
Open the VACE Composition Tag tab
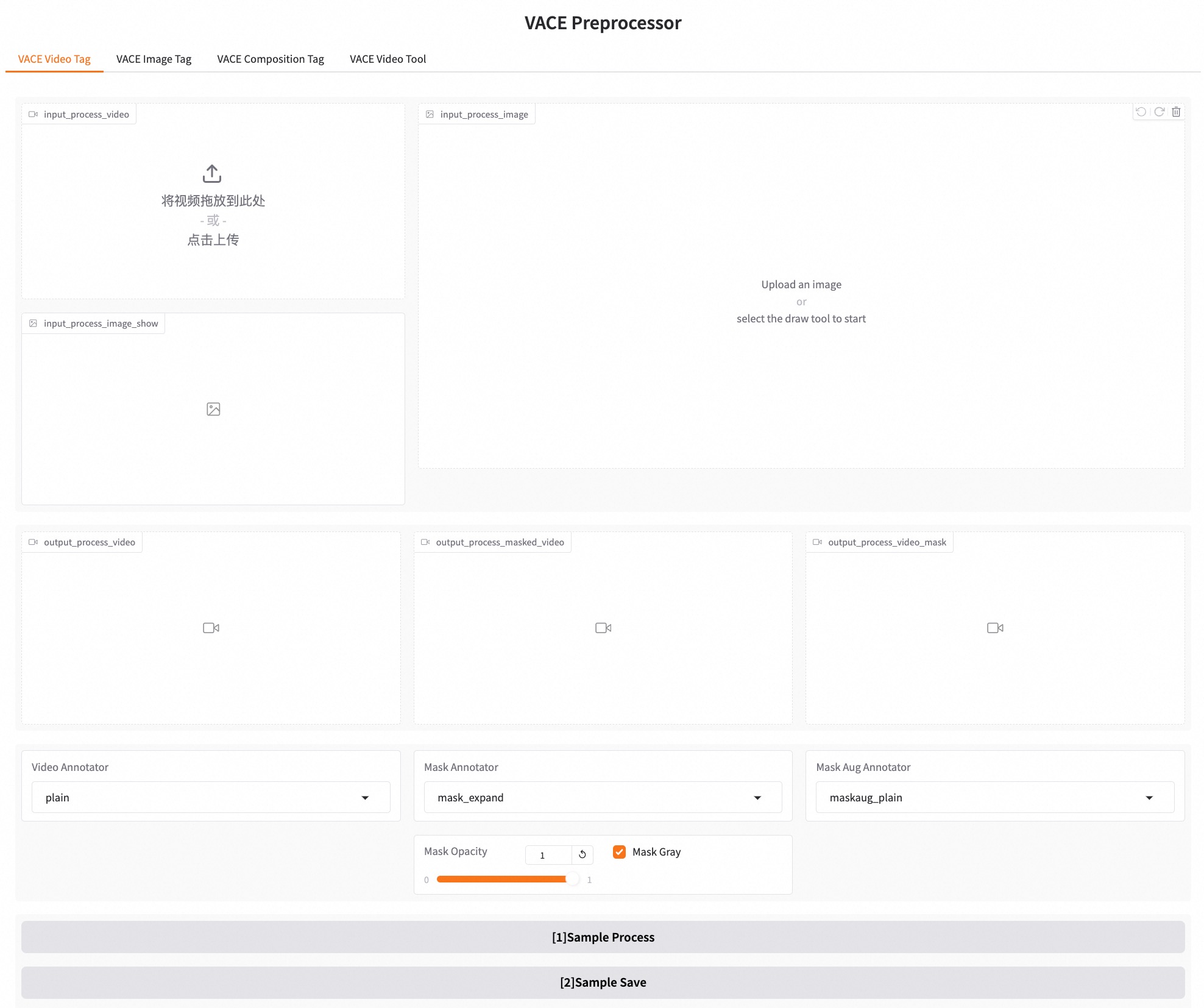coord(271,59)
